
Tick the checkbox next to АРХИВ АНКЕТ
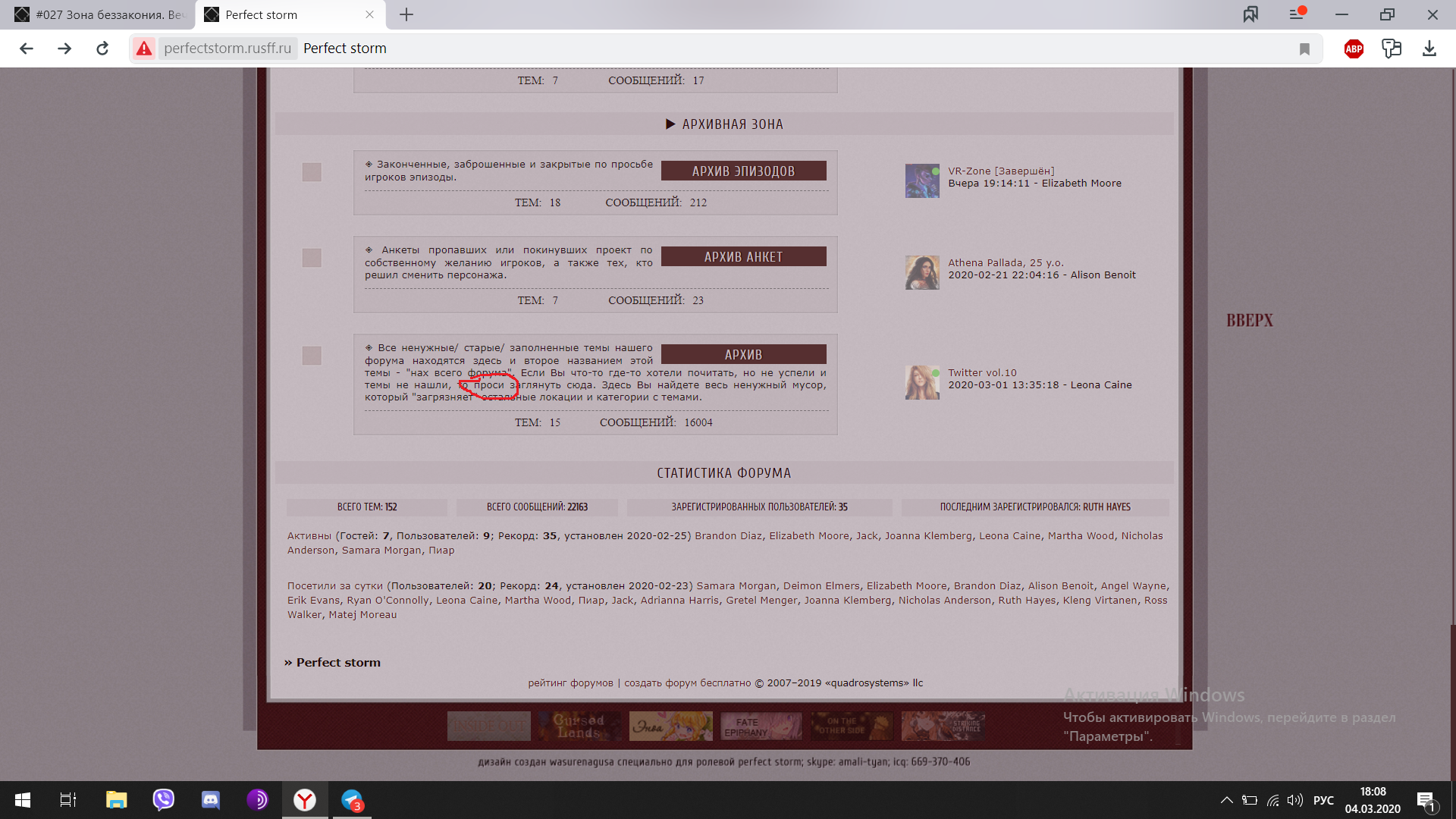311,258
